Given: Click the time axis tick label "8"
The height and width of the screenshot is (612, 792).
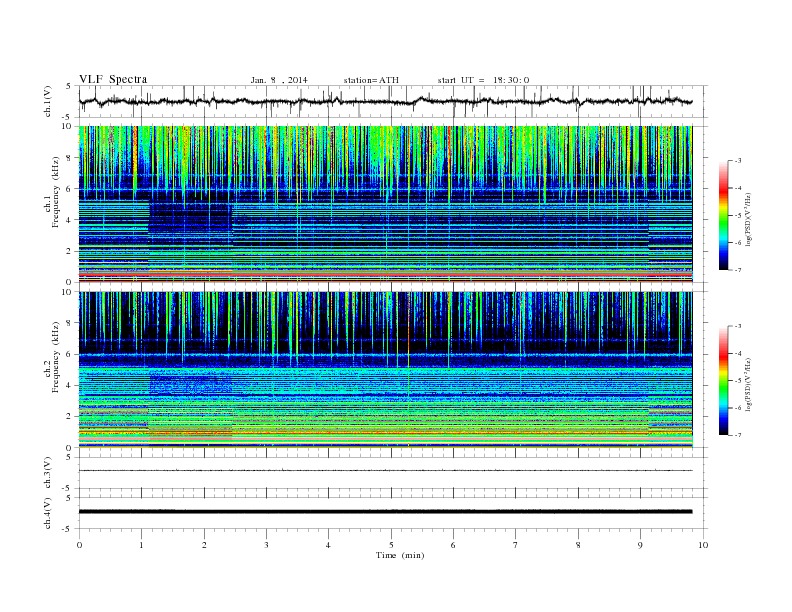Looking at the screenshot, I should (578, 545).
